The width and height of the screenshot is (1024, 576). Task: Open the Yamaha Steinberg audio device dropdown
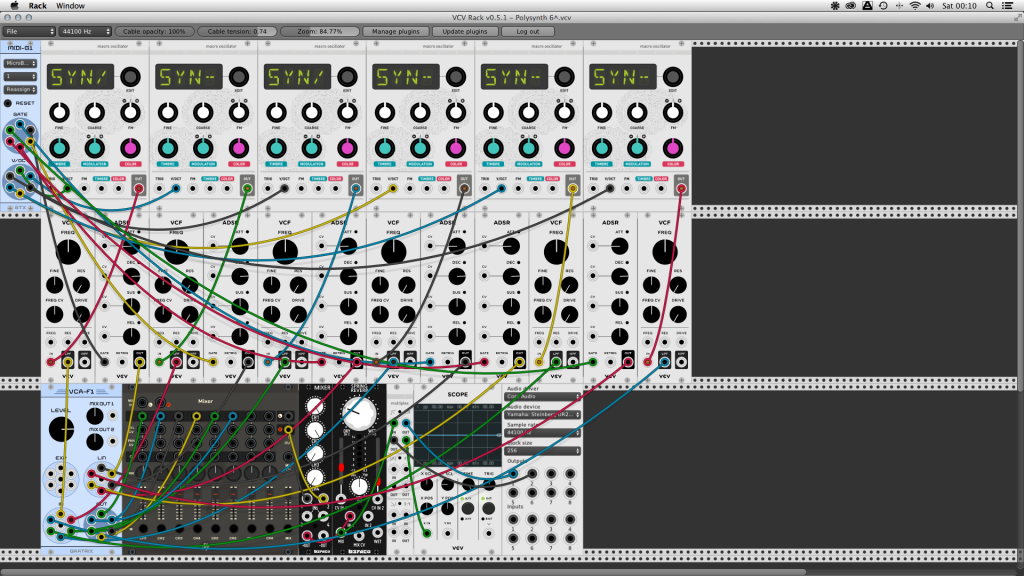pos(543,415)
